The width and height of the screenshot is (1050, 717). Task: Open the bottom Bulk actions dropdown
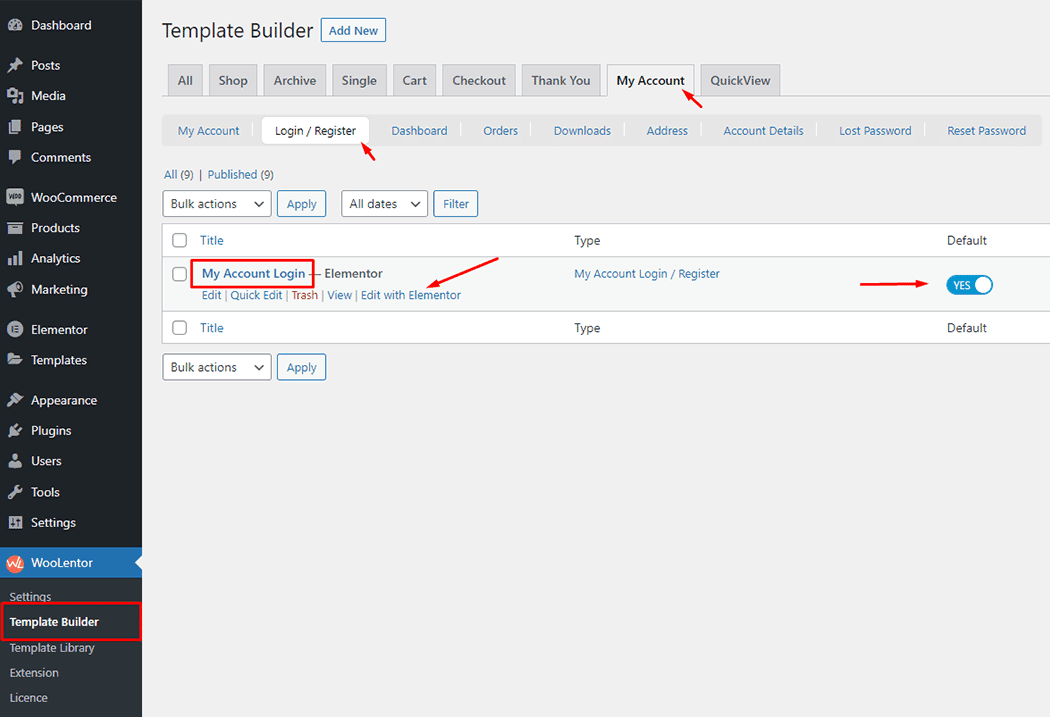[216, 367]
